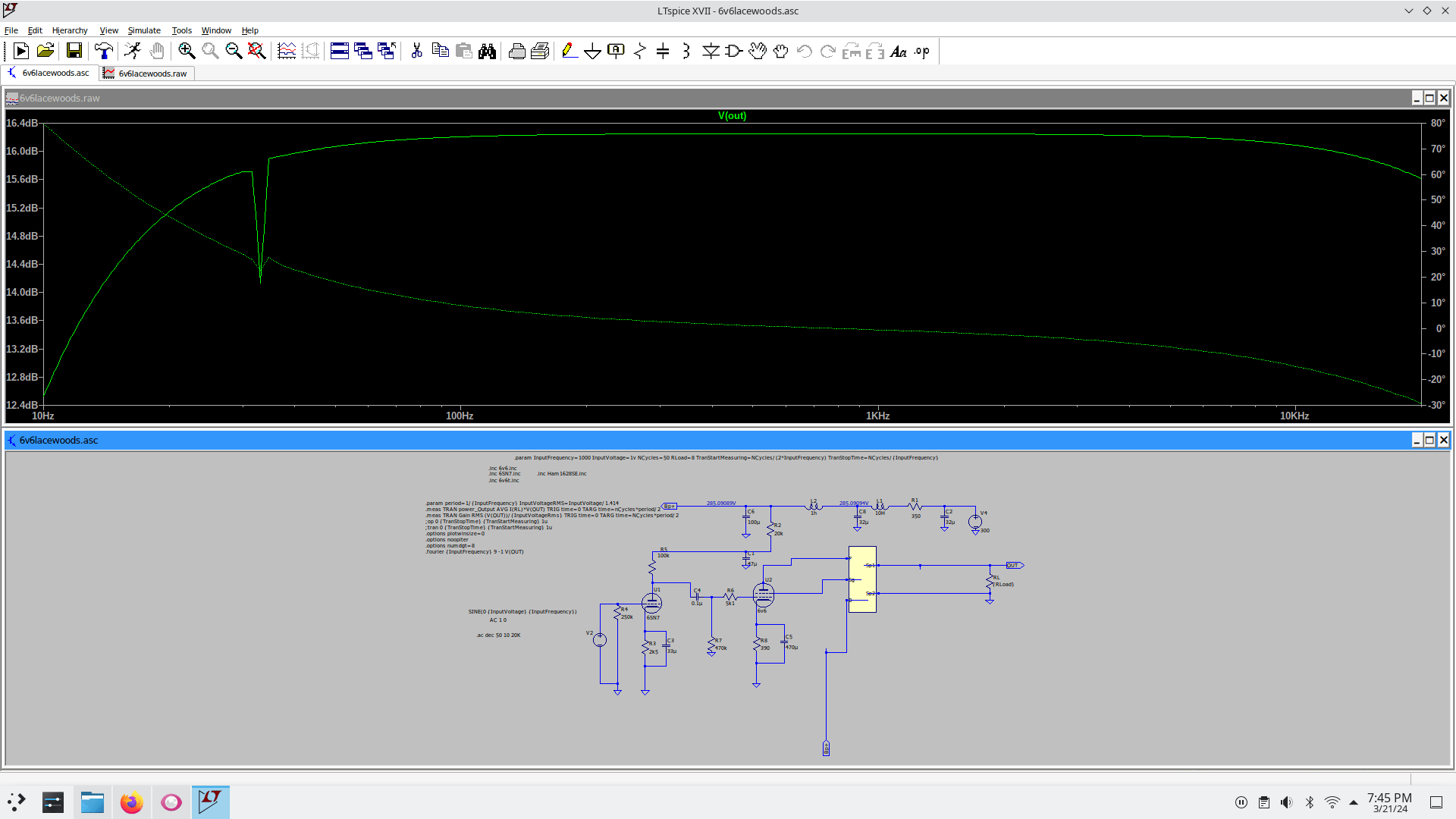Maximize the 6v6lacewoods.asc schematic pane
Image resolution: width=1456 pixels, height=819 pixels.
(1429, 440)
